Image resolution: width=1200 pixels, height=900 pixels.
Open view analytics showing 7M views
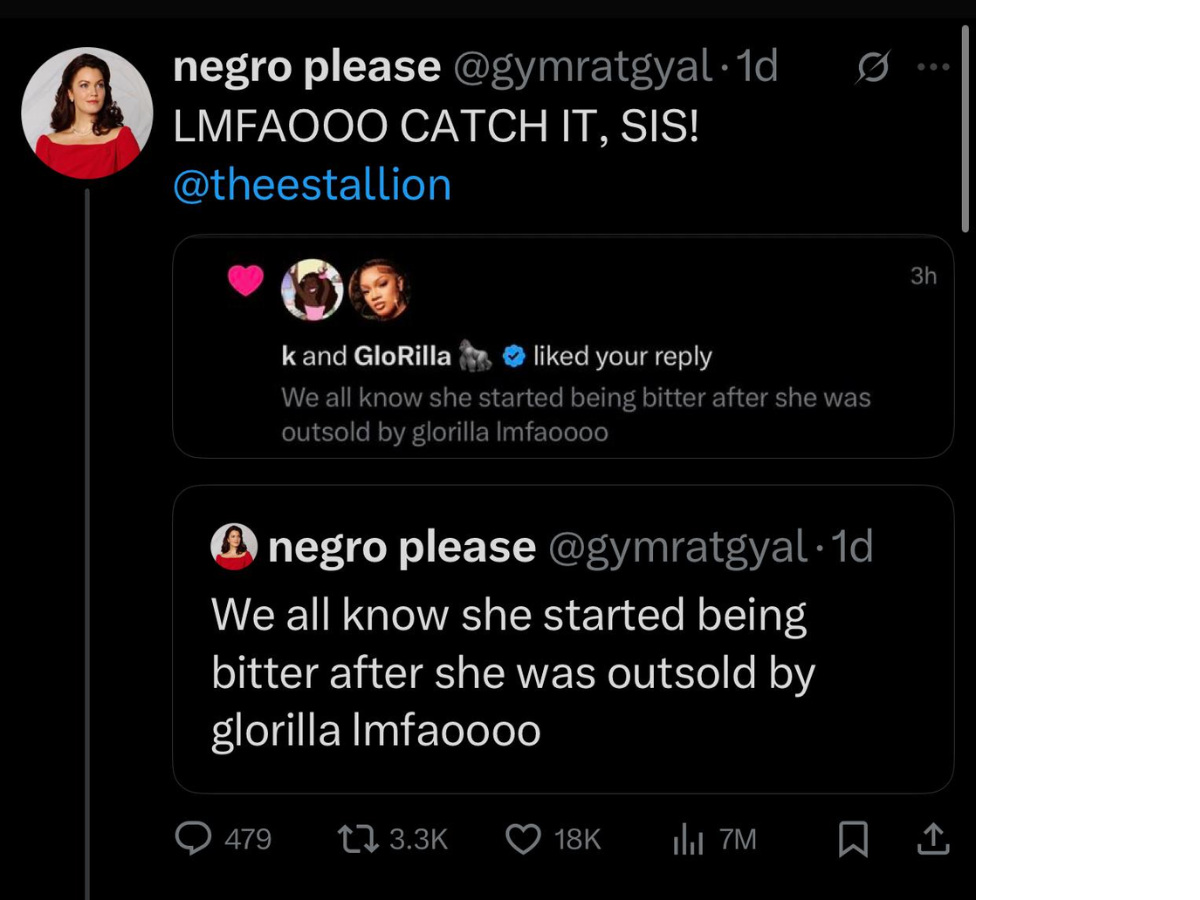[688, 838]
